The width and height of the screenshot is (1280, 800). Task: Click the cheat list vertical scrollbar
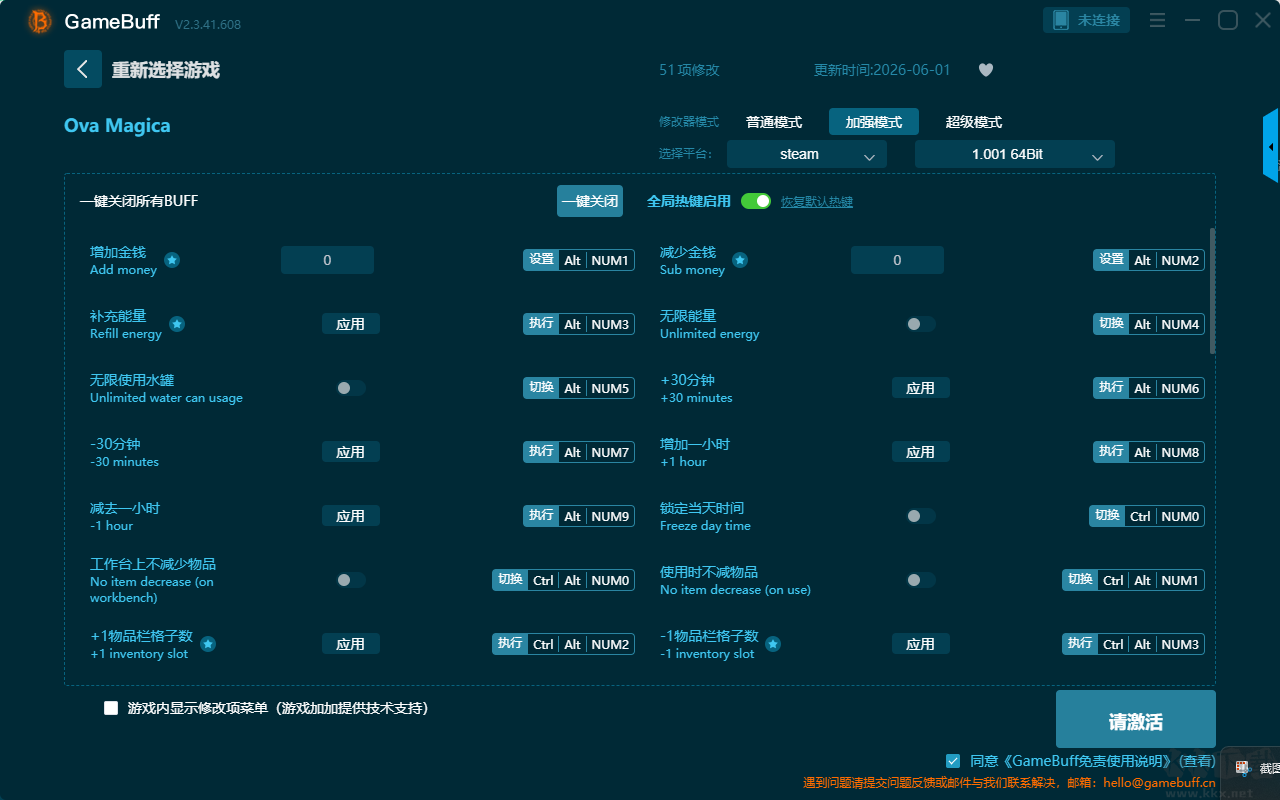pyautogui.click(x=1213, y=290)
